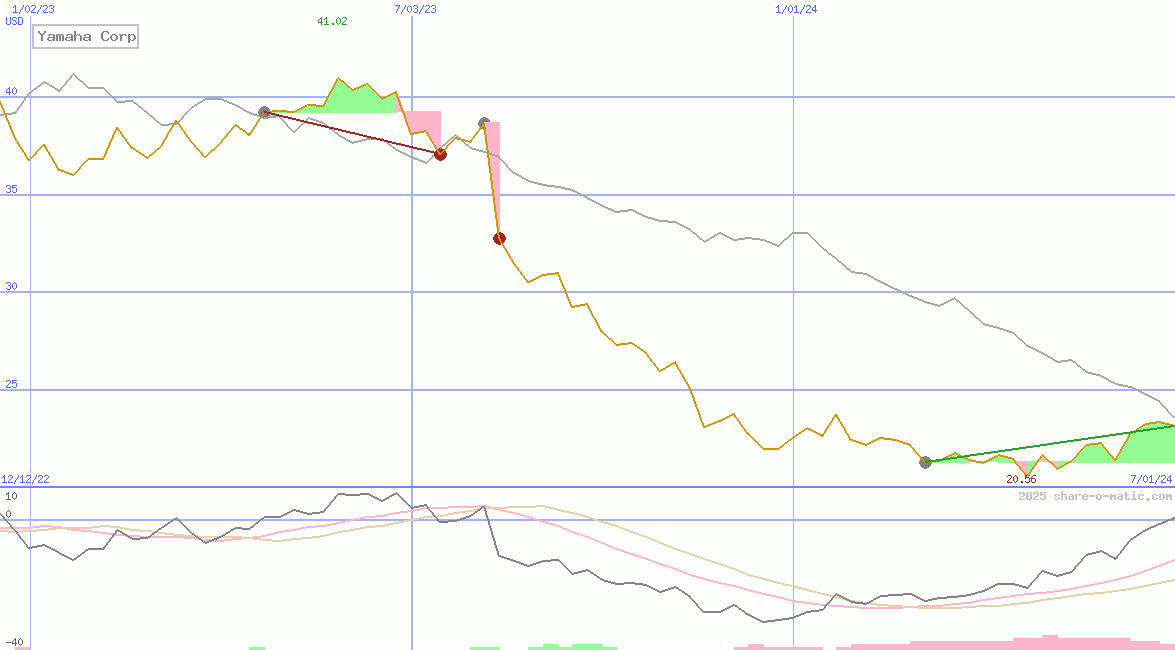This screenshot has height=650, width=1175.
Task: Click the -40 oscillator axis label
Action: [x=14, y=642]
